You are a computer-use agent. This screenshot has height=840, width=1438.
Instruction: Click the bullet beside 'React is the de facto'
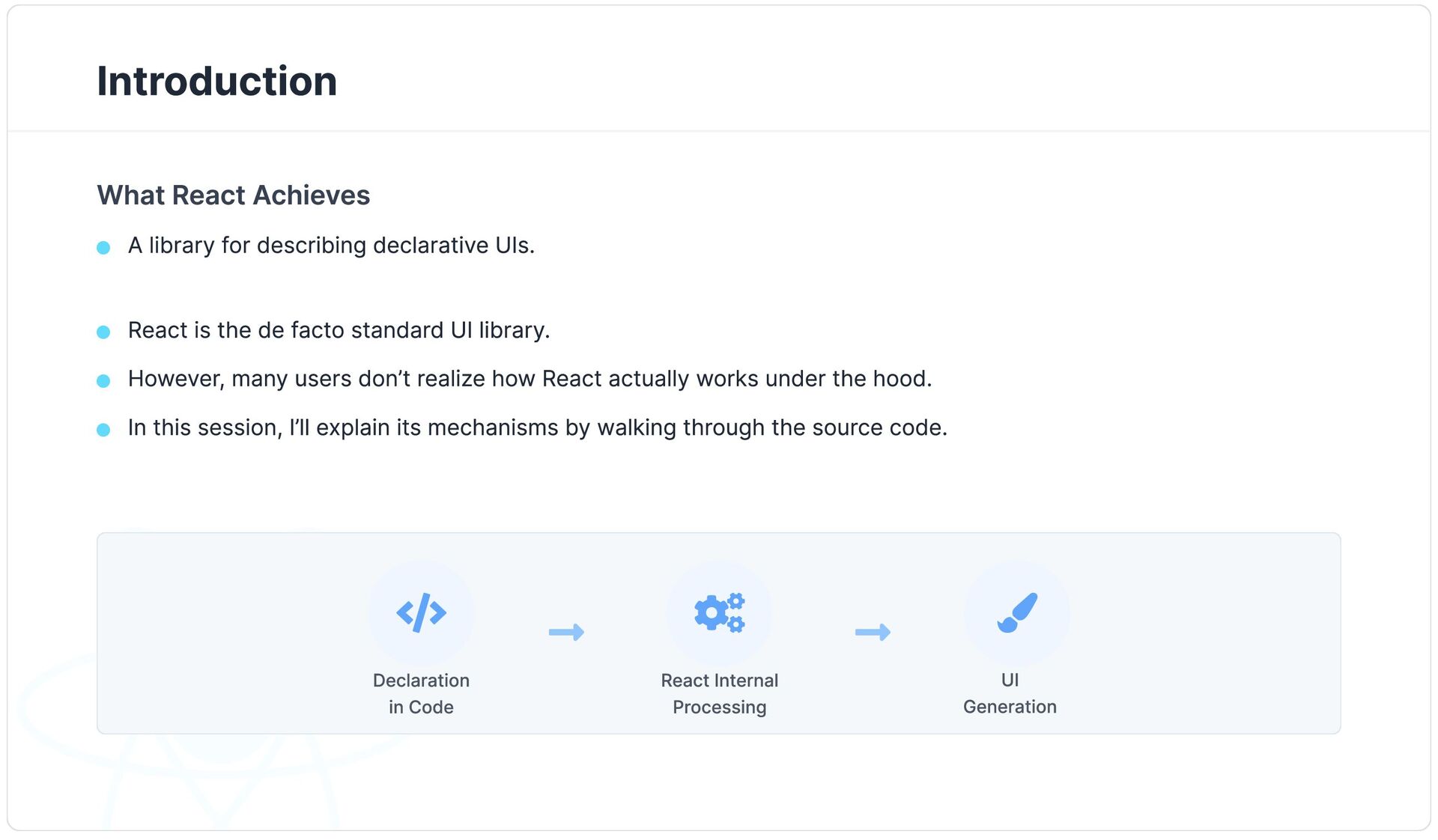(x=103, y=332)
